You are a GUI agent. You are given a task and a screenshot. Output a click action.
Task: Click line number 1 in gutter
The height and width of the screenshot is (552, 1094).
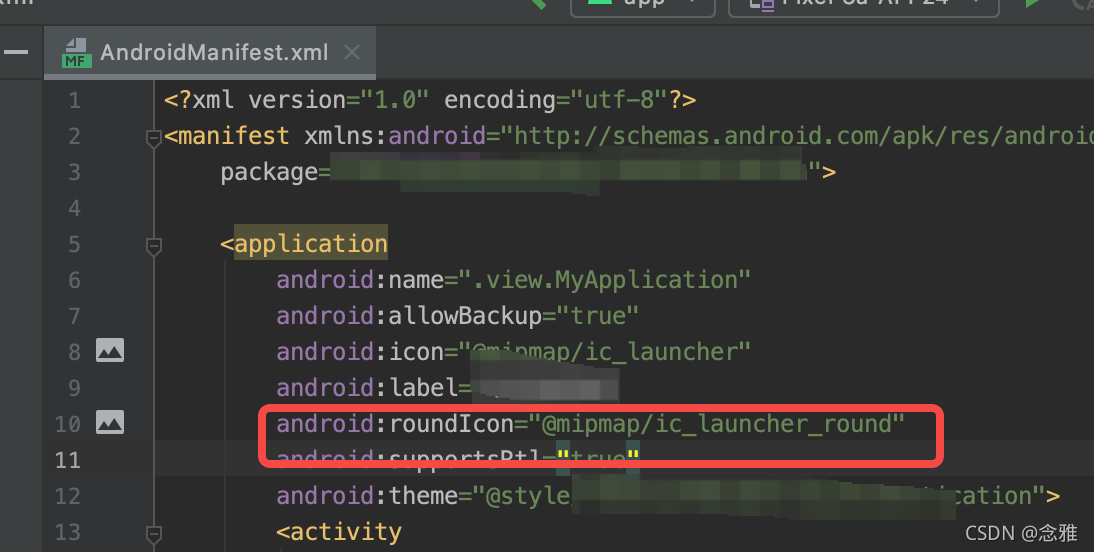click(74, 100)
